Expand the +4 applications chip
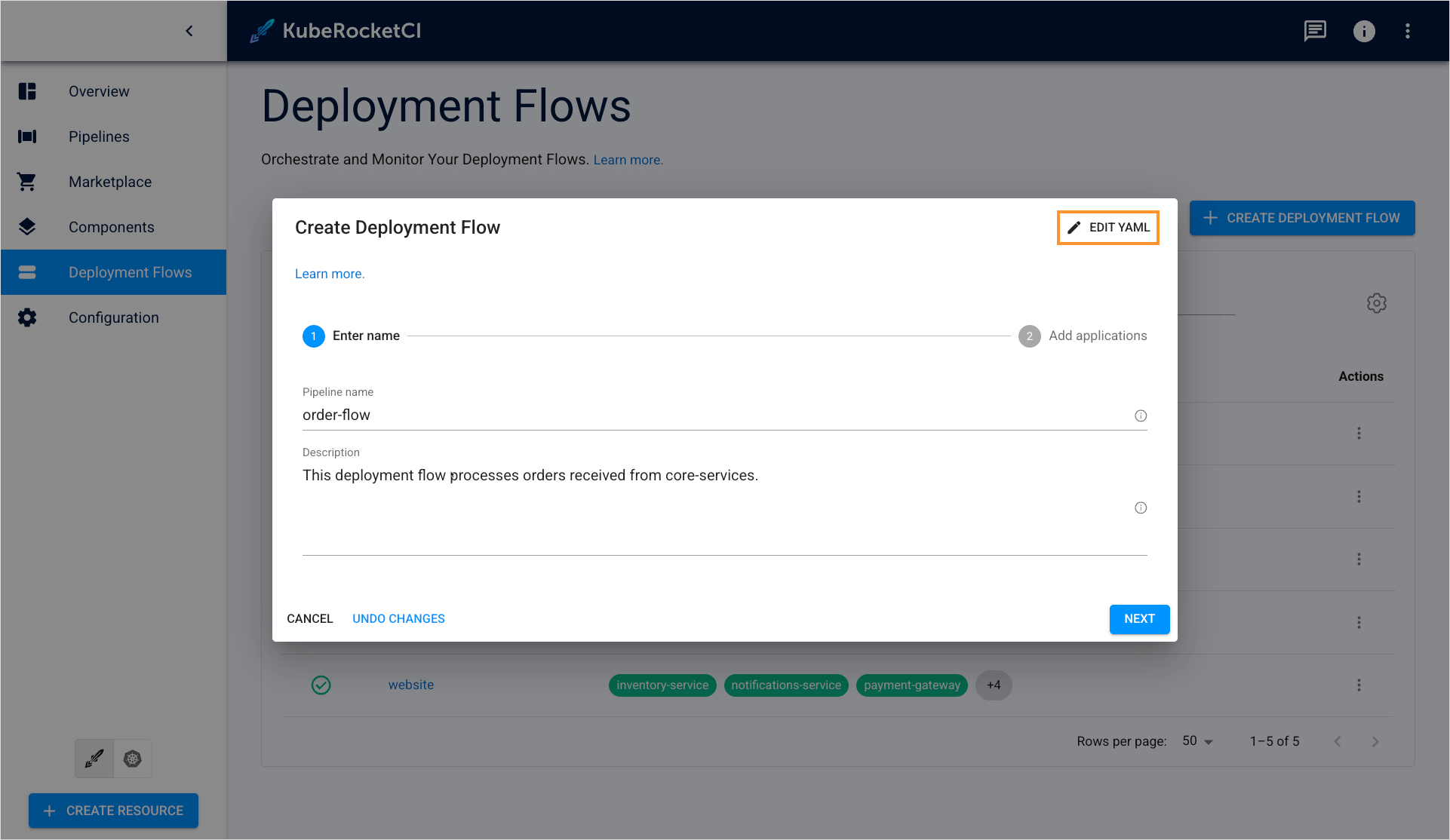1450x840 pixels. point(994,685)
